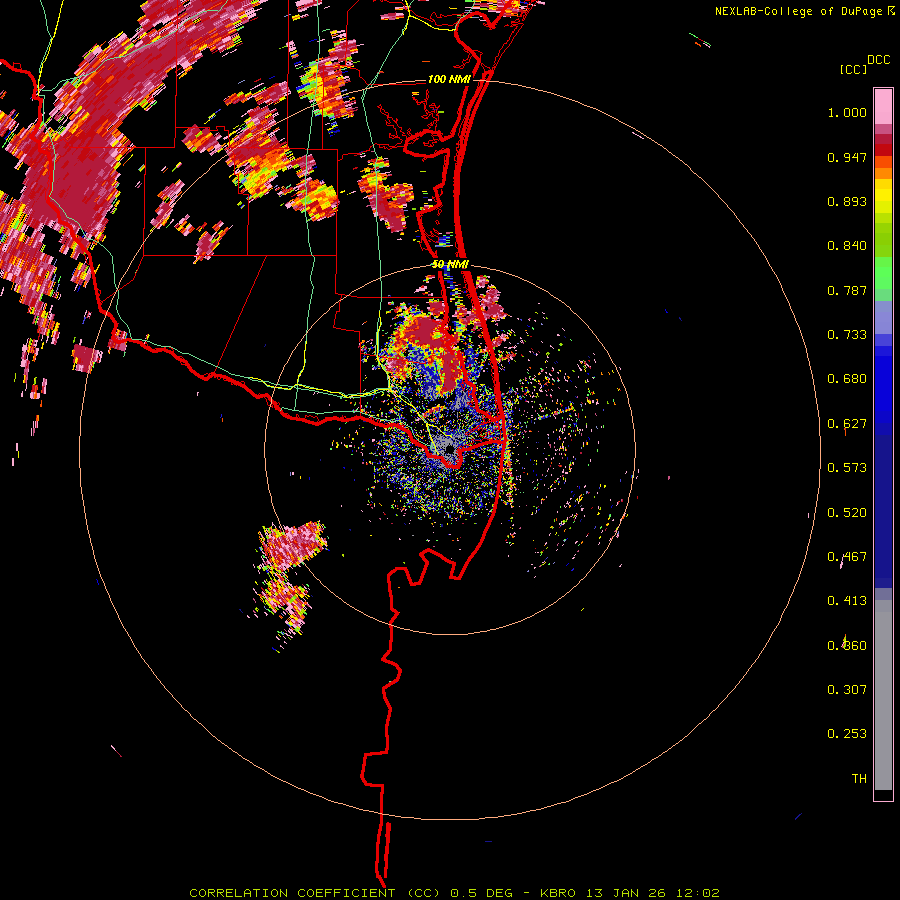Click the KBRO radar site marker at map center

tap(449, 449)
